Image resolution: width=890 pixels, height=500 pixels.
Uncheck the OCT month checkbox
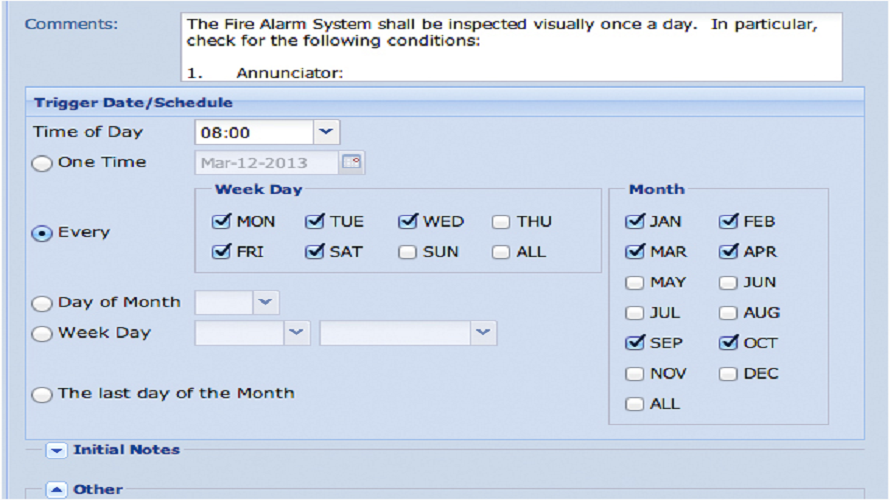pos(728,343)
